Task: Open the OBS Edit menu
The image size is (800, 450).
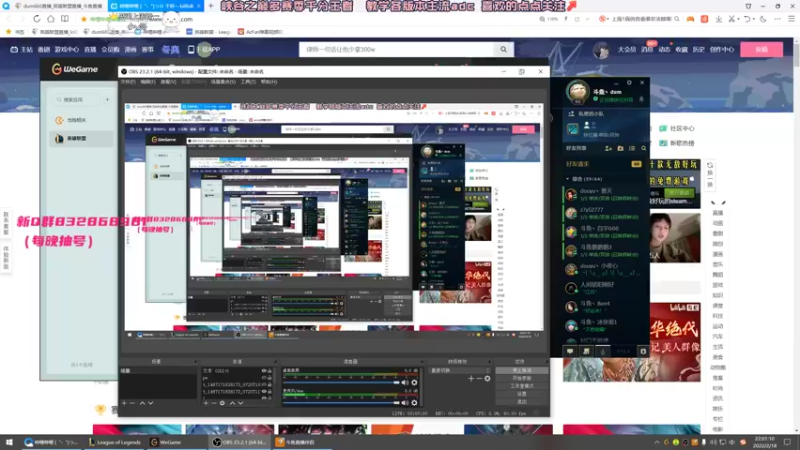Action: [x=148, y=82]
